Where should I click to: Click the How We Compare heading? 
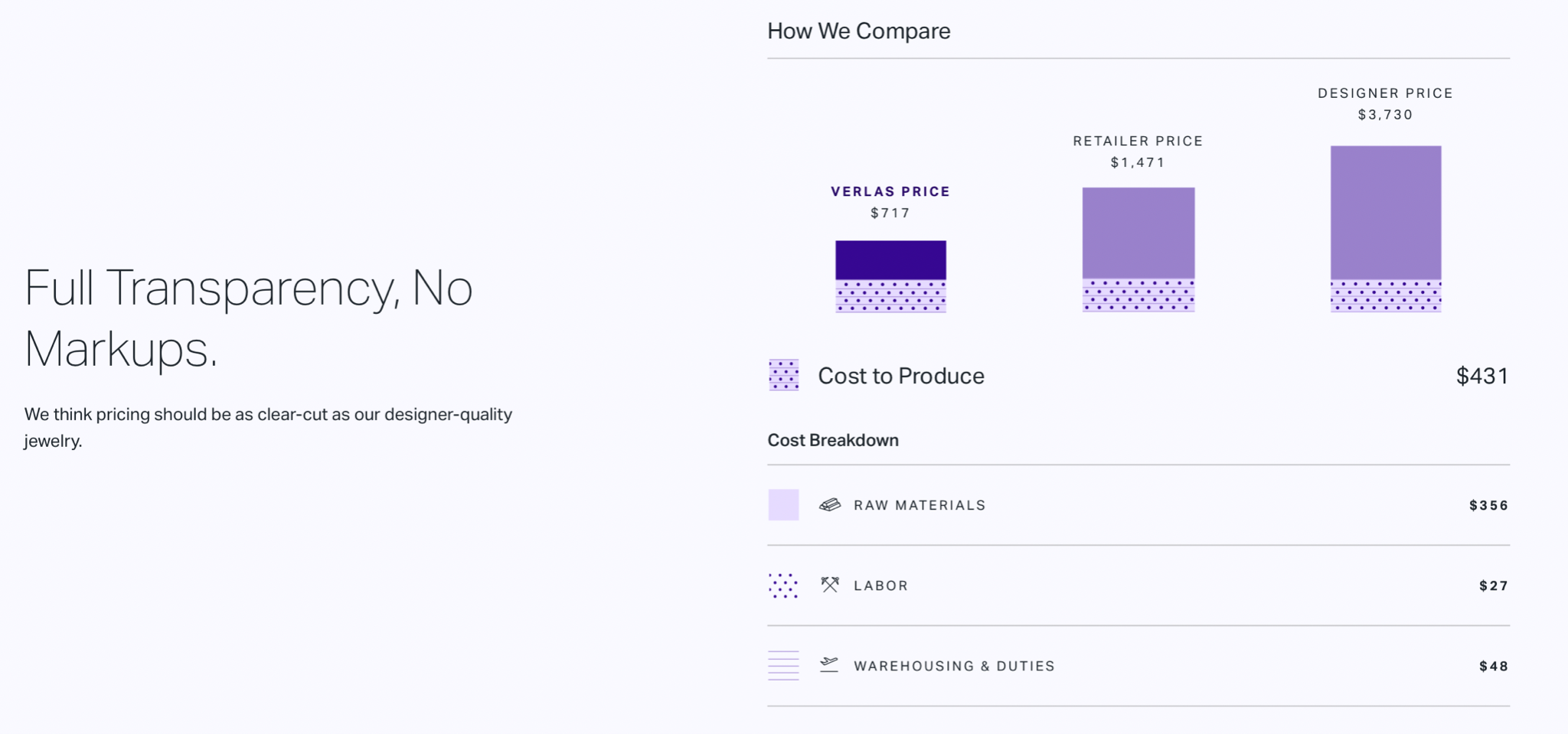859,31
